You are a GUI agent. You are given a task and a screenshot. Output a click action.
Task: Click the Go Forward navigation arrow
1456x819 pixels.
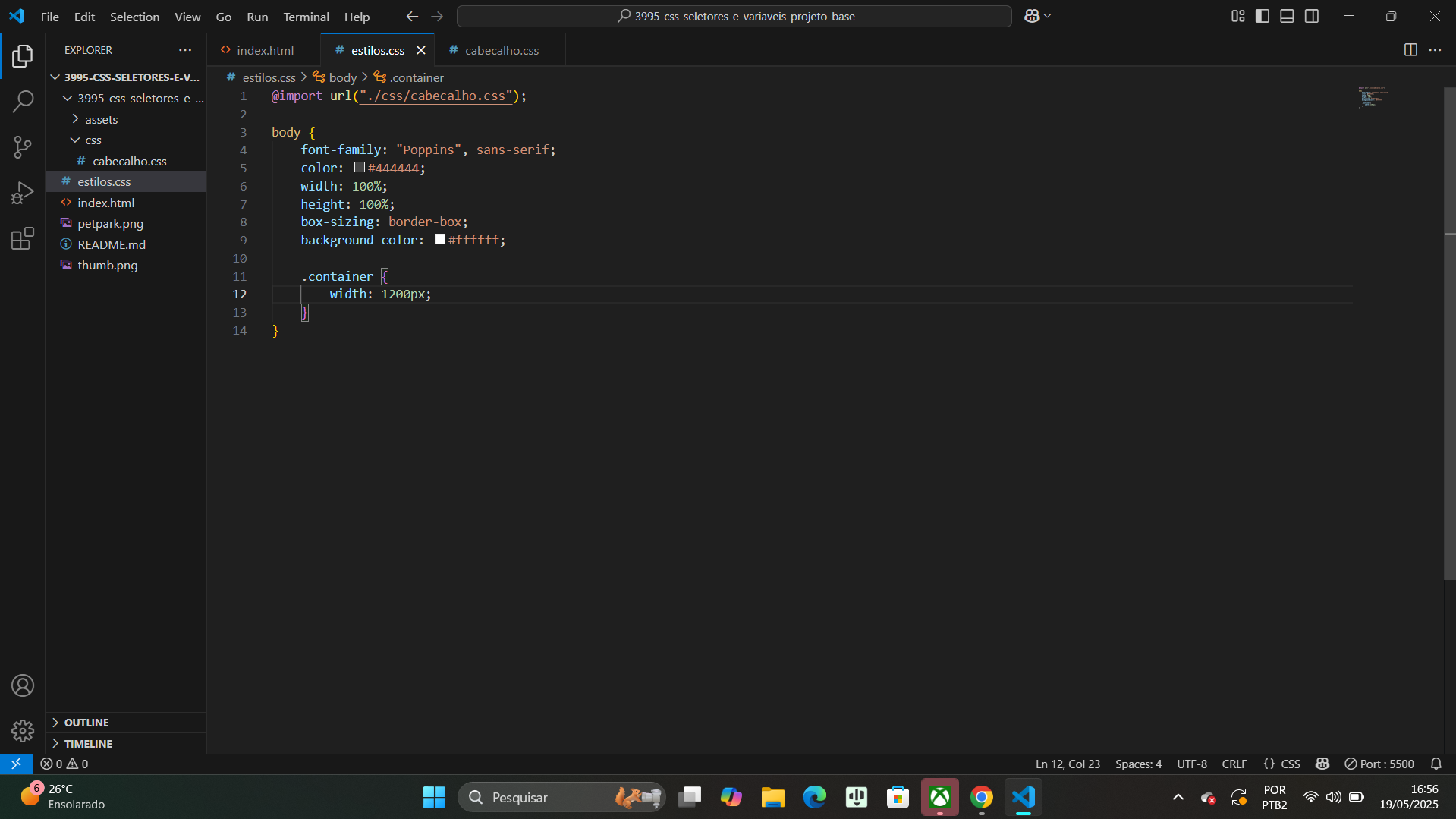pyautogui.click(x=437, y=16)
